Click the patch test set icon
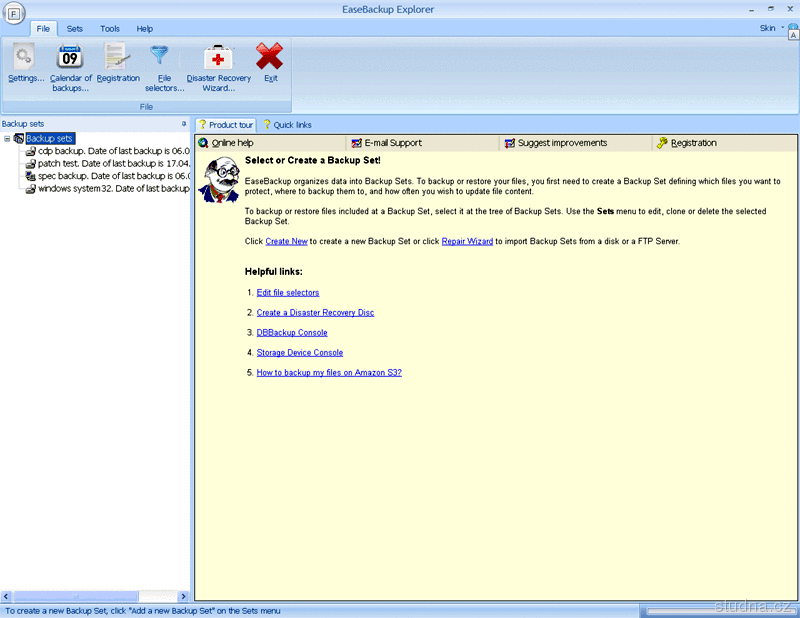The width and height of the screenshot is (800, 618). [31, 163]
